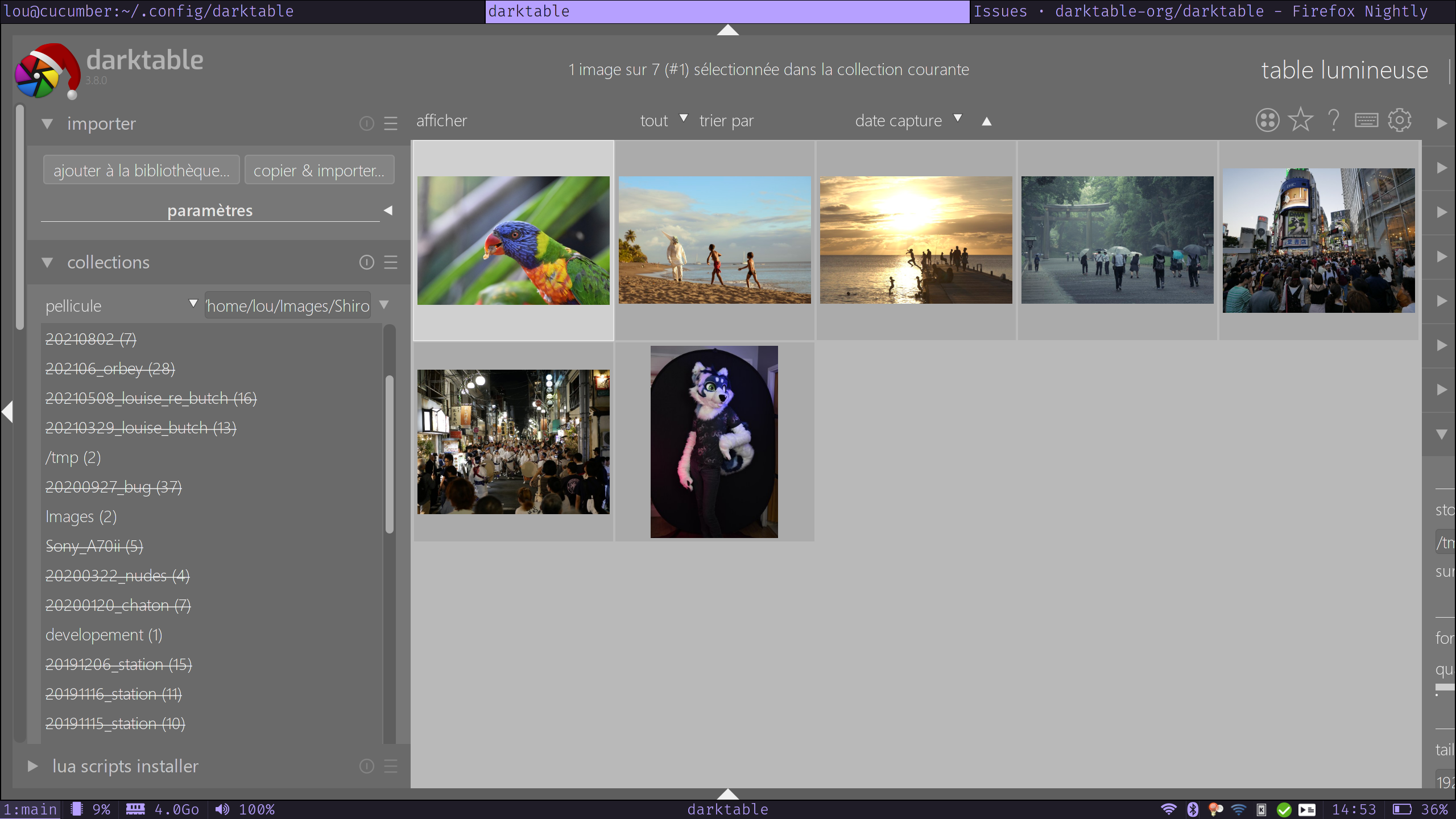Select the fursuit wolf portrait thumbnail
Screen dimensions: 1456x819
[714, 442]
